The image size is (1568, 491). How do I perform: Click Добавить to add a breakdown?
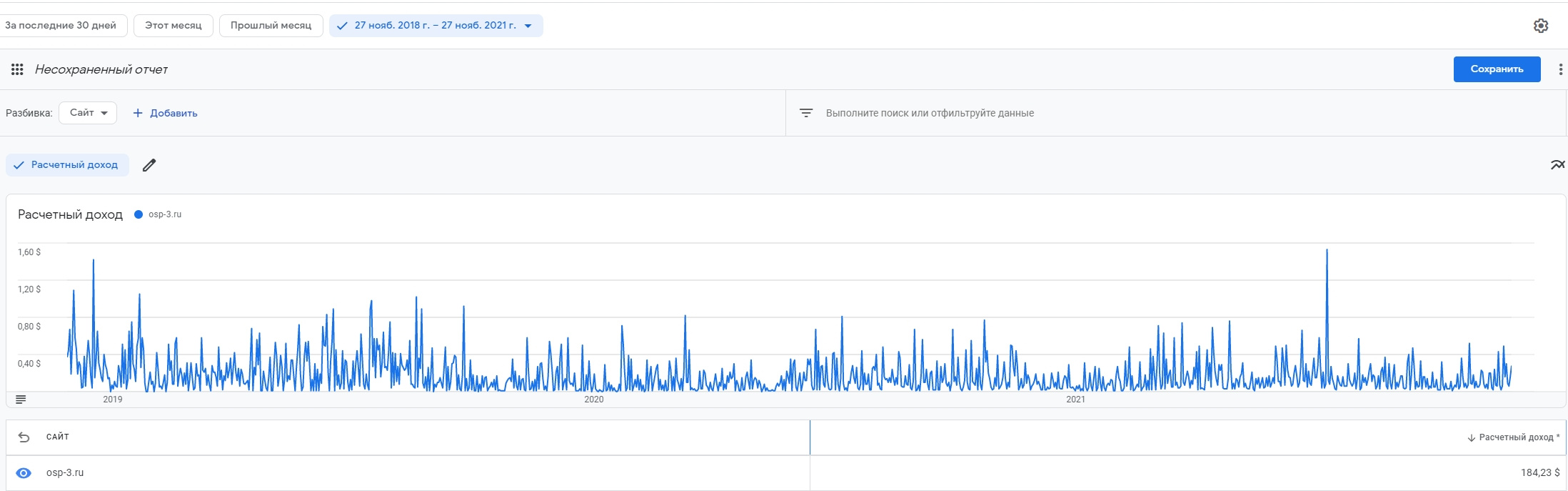click(x=166, y=113)
